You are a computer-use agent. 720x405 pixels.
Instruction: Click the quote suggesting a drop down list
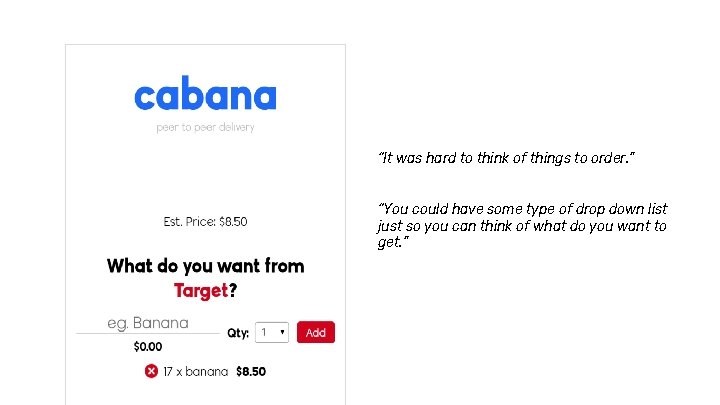(x=522, y=225)
